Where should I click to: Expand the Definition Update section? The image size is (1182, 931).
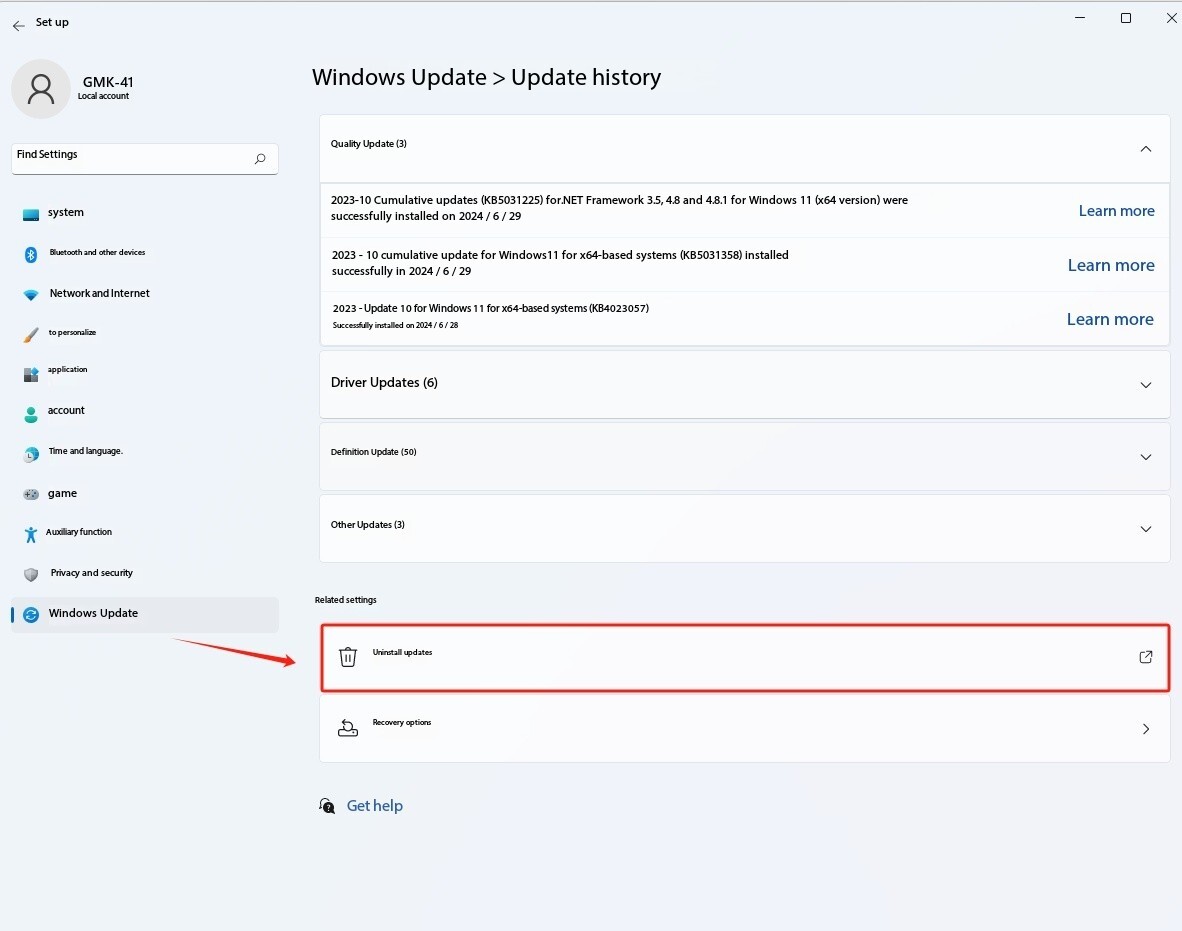coord(1146,457)
